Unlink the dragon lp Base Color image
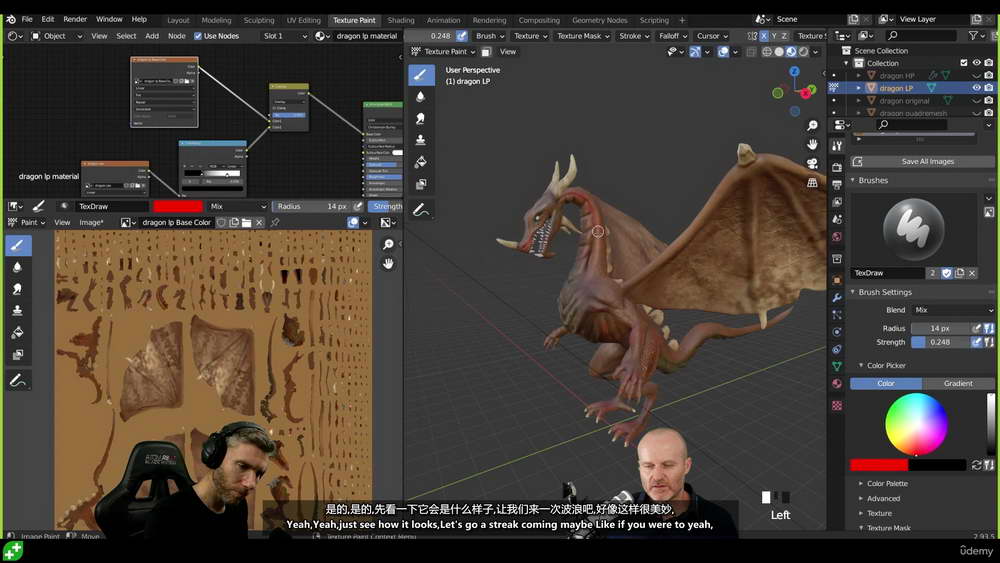 [259, 223]
